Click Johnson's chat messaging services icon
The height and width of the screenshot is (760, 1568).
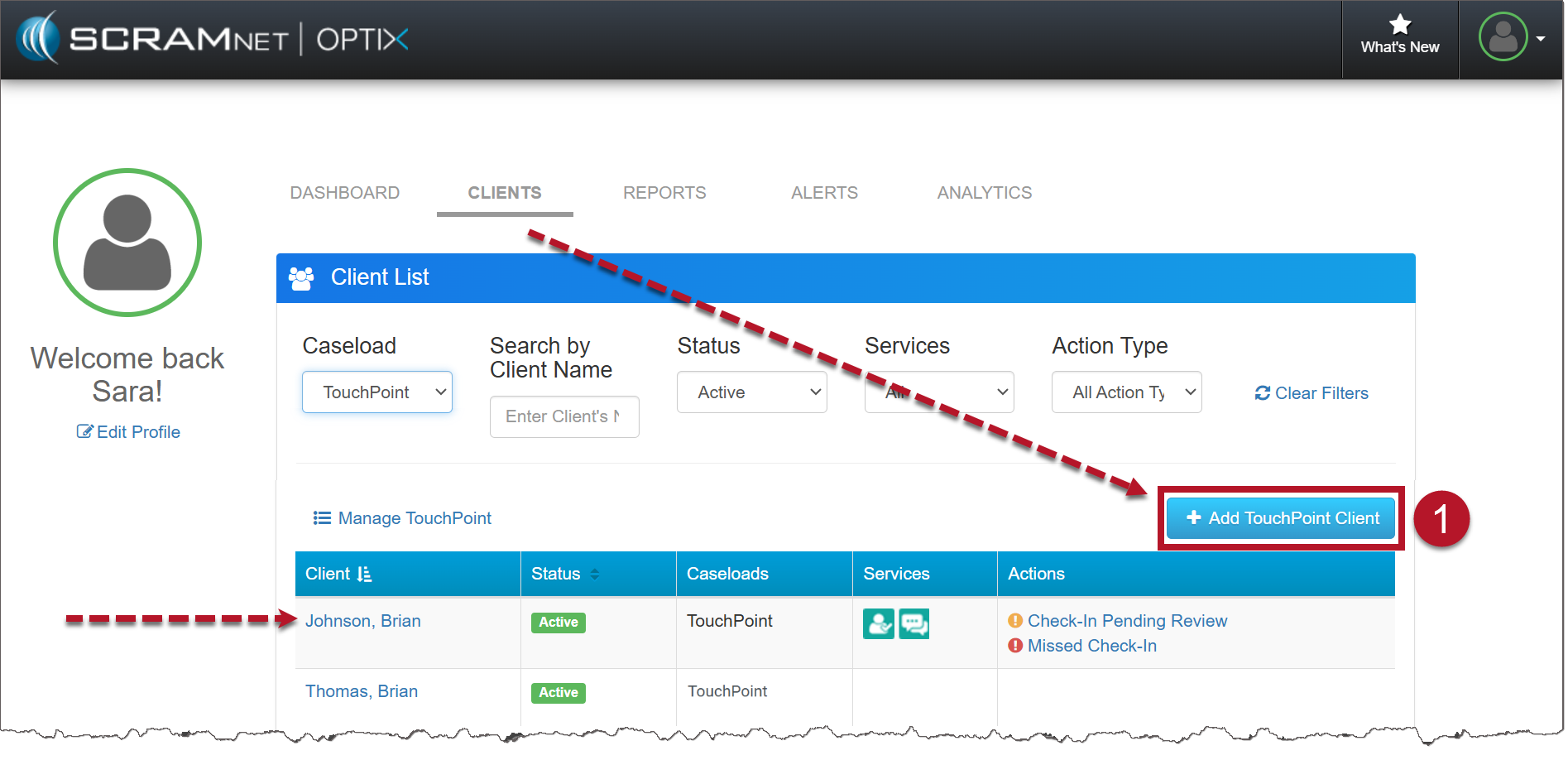tap(914, 623)
